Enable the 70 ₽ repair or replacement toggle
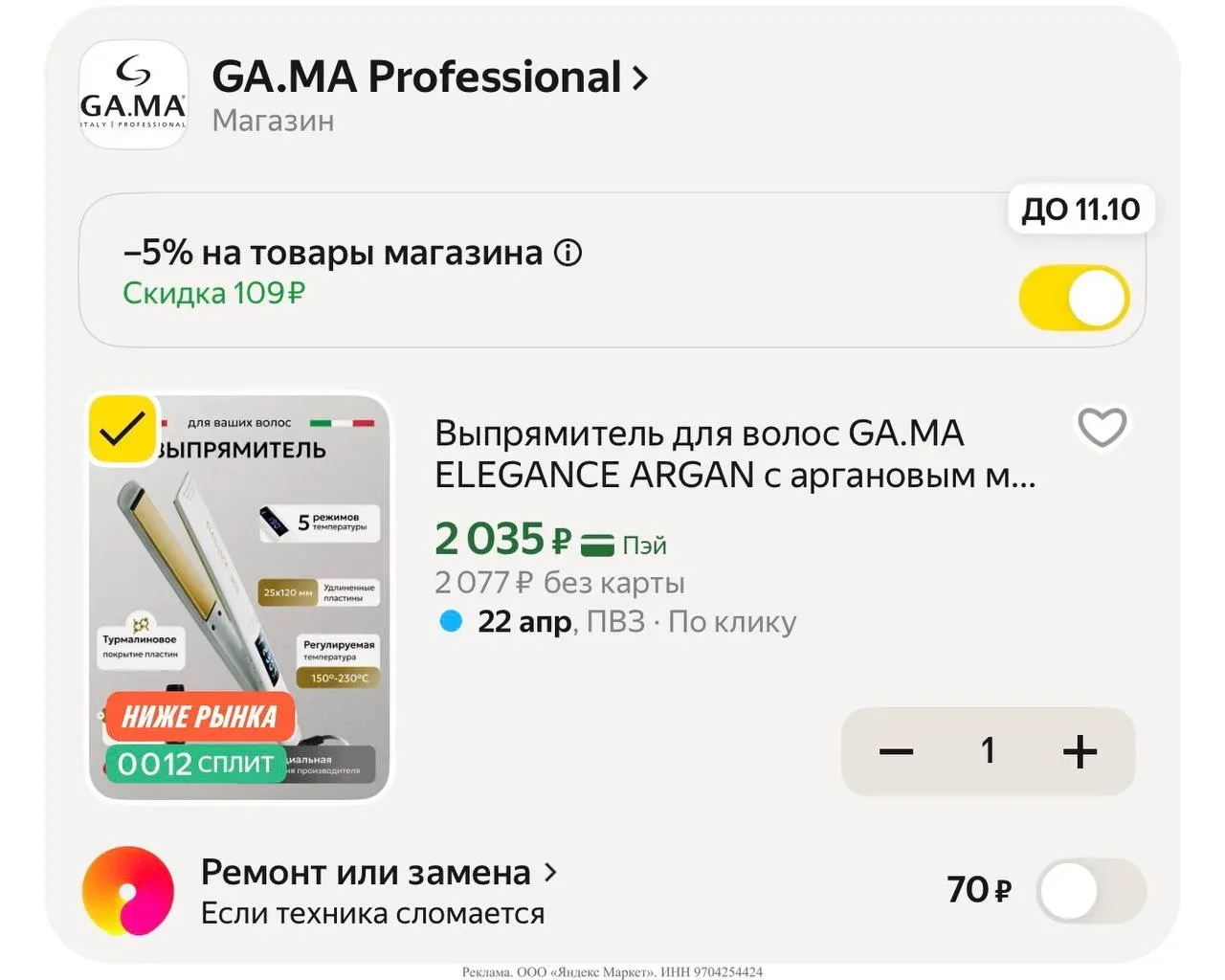1225x980 pixels. 1090,891
